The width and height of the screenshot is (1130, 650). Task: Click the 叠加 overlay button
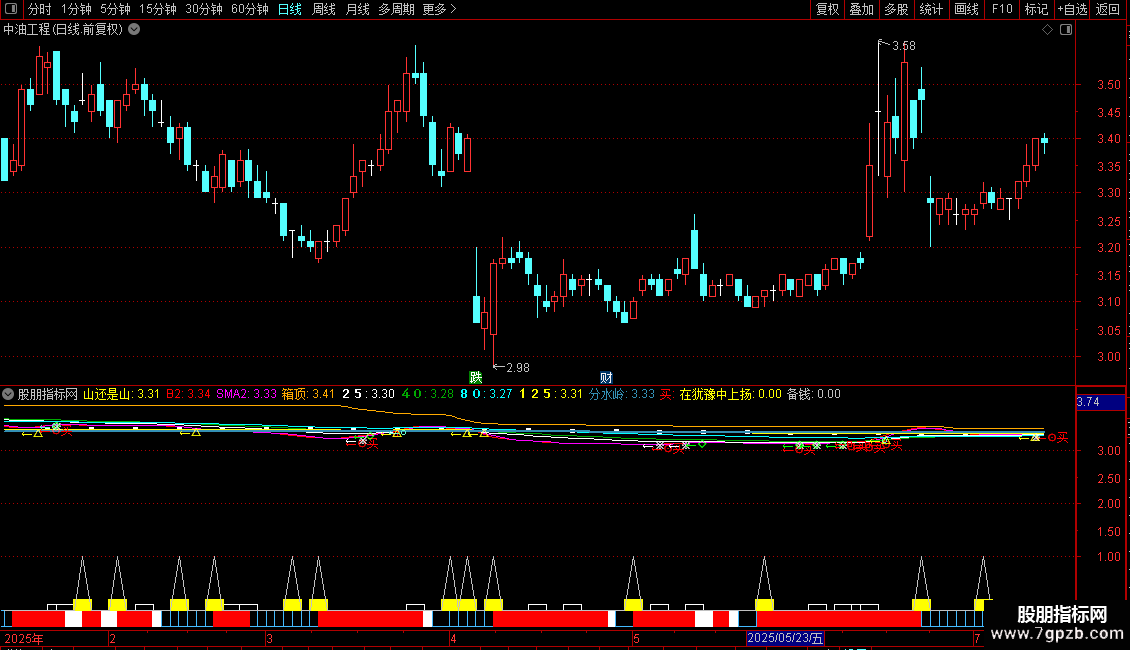pyautogui.click(x=861, y=9)
